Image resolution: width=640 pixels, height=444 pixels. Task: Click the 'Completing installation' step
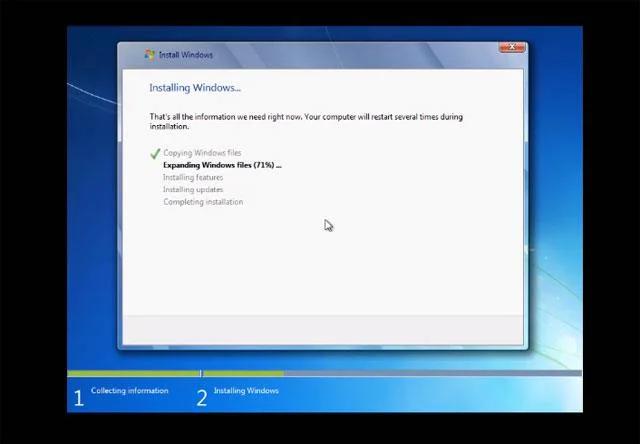(x=203, y=202)
